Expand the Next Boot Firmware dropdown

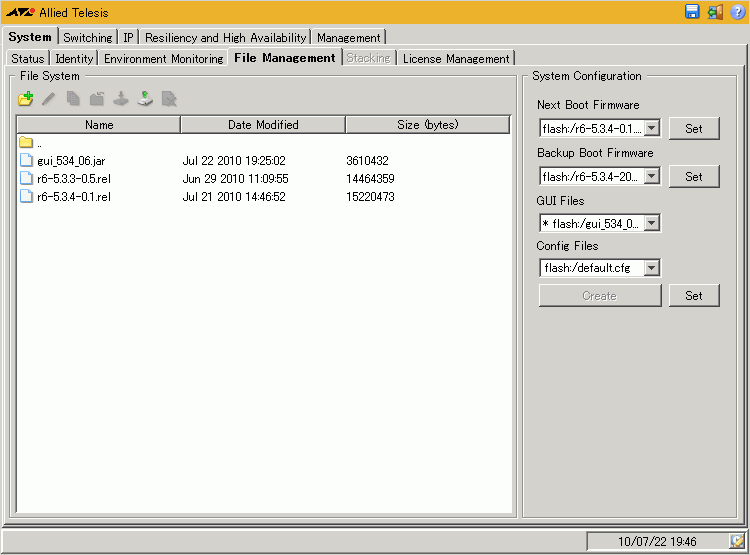click(x=651, y=128)
